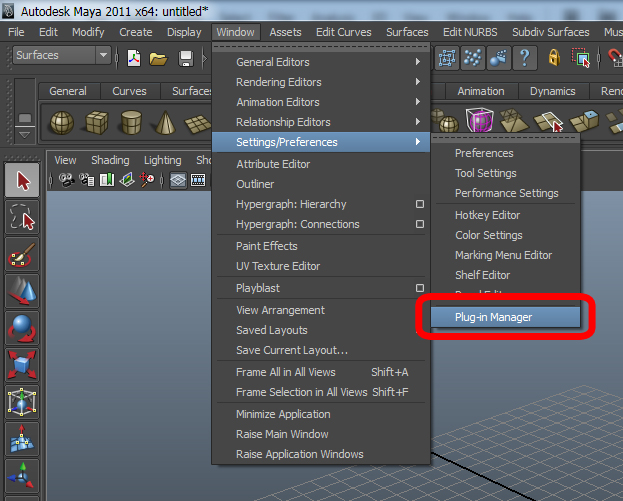Image resolution: width=623 pixels, height=501 pixels.
Task: Pick the Paint Selection brush tool
Action: (x=22, y=254)
